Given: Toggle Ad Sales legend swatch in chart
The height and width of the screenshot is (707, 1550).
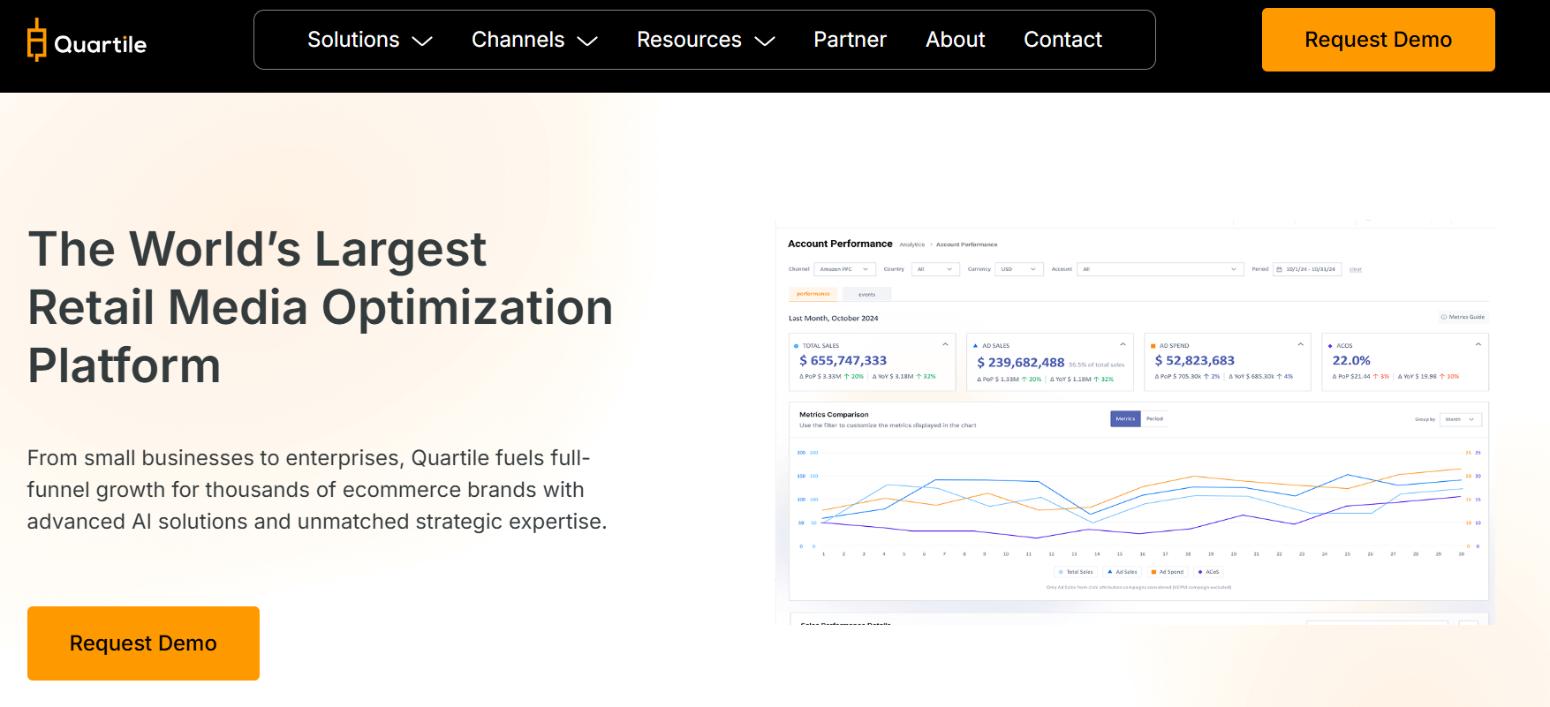Looking at the screenshot, I should [x=1110, y=572].
